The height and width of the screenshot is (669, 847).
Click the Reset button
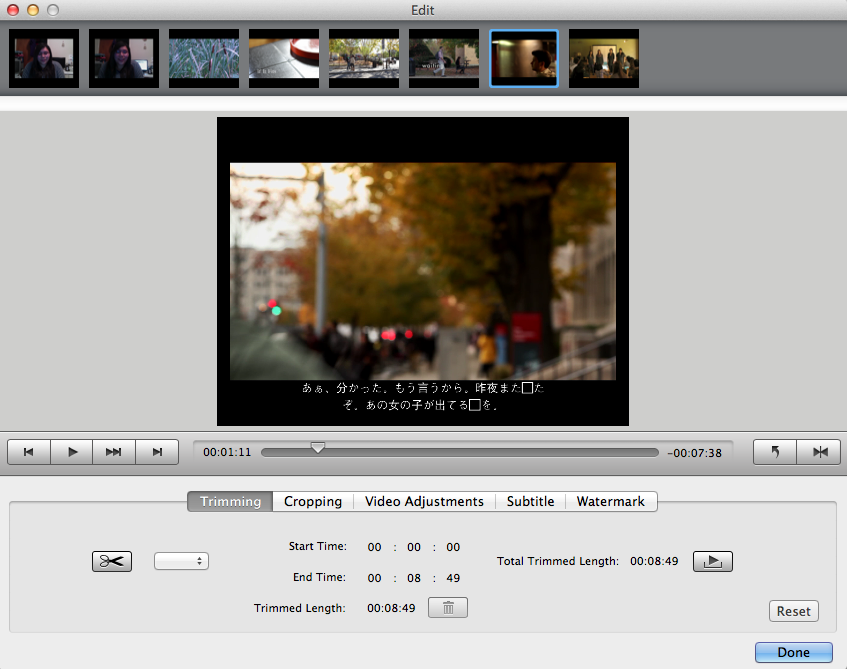[794, 611]
